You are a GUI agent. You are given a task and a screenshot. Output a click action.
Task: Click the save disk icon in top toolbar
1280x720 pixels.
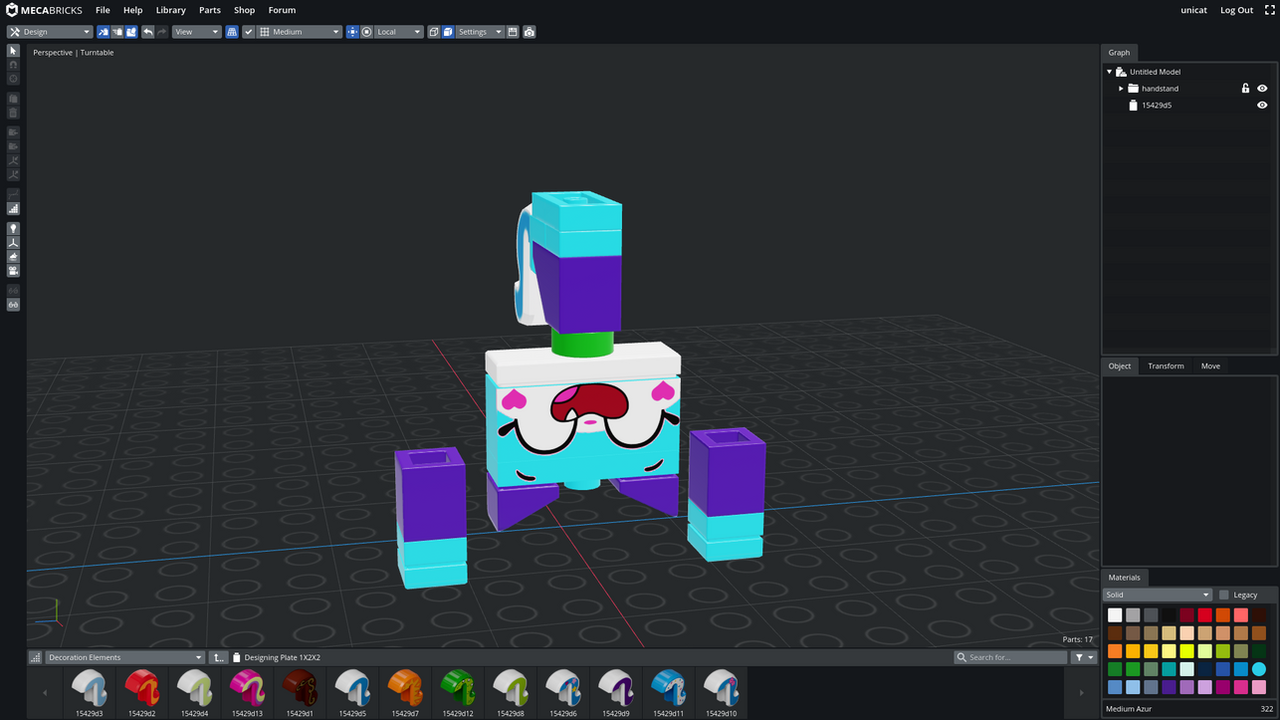(x=512, y=32)
